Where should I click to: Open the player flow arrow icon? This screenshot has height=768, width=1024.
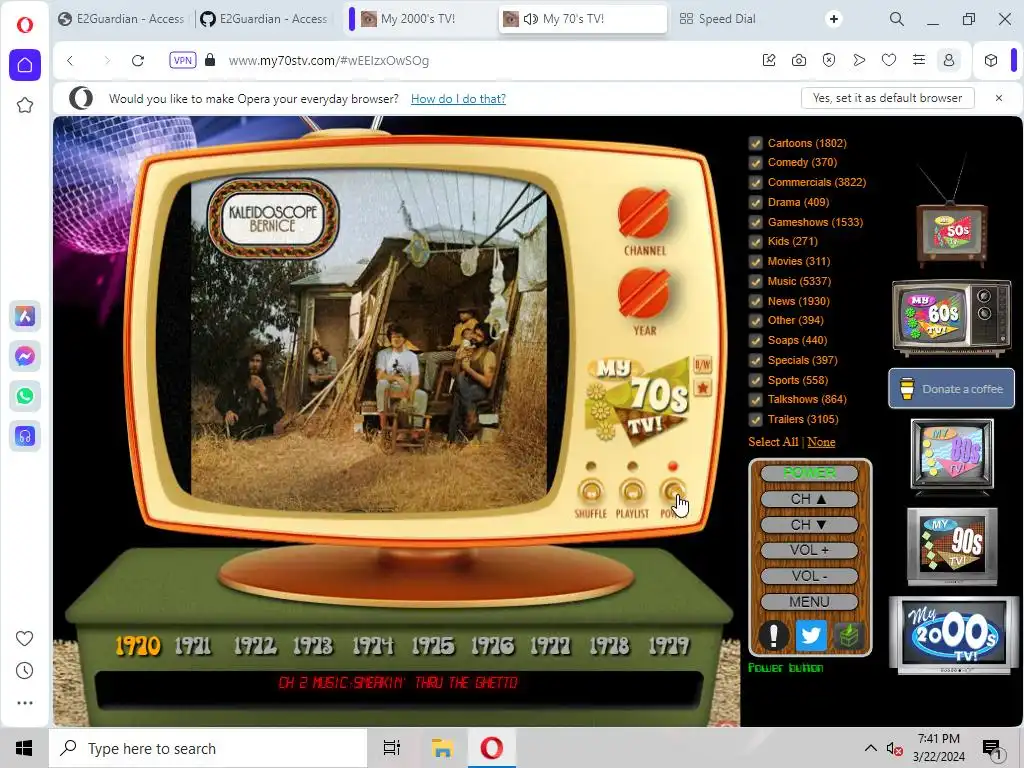(x=859, y=60)
